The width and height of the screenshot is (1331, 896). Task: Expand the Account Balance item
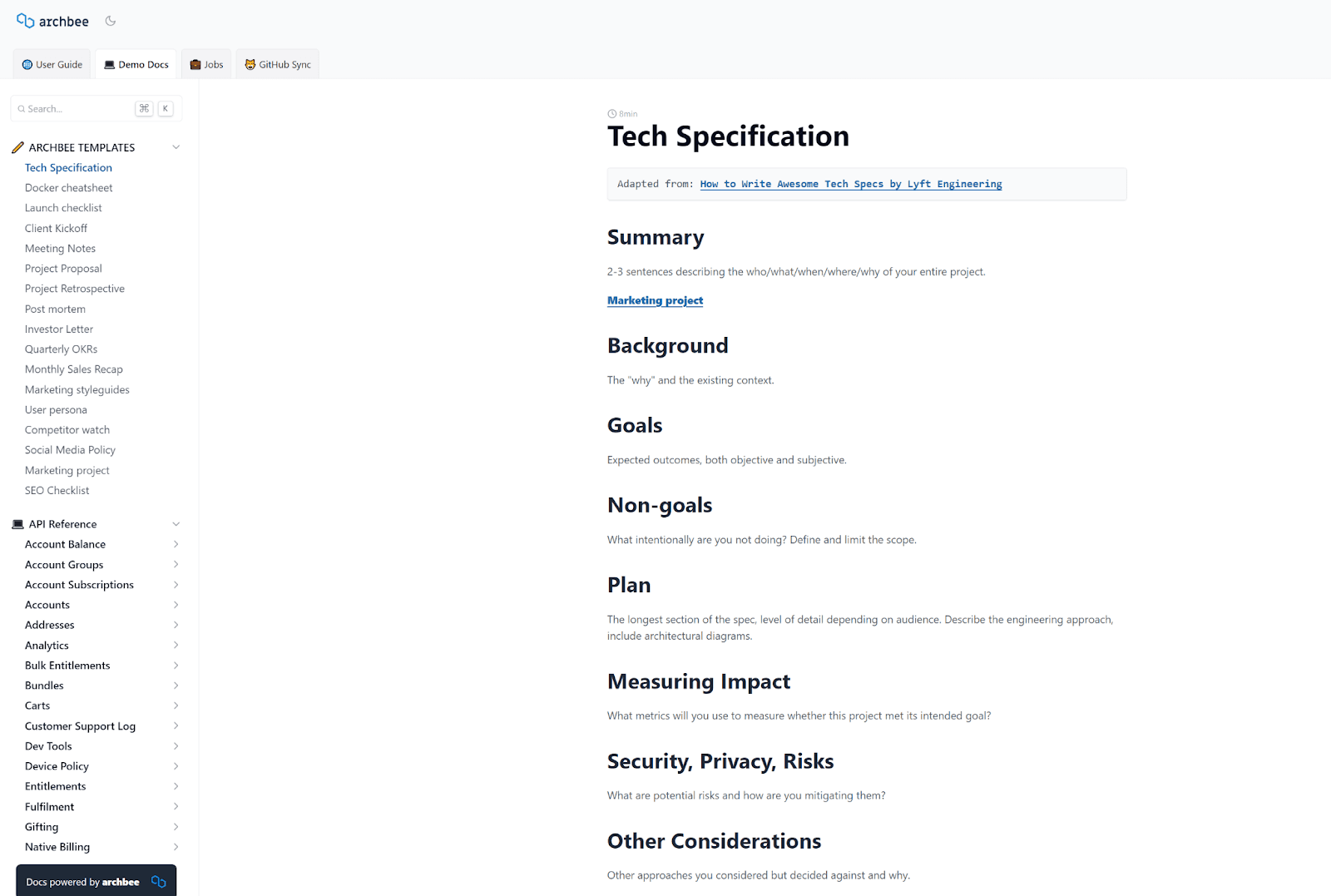click(x=176, y=544)
